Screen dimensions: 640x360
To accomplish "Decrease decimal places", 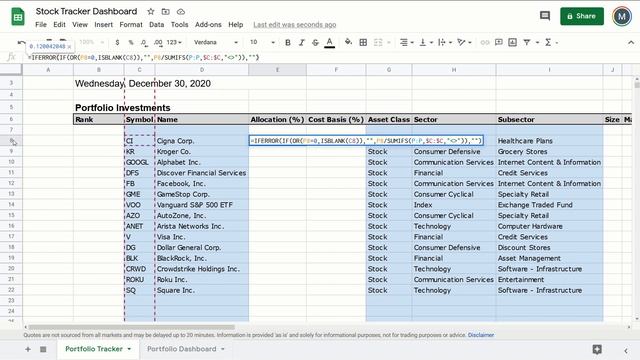I will [x=144, y=42].
